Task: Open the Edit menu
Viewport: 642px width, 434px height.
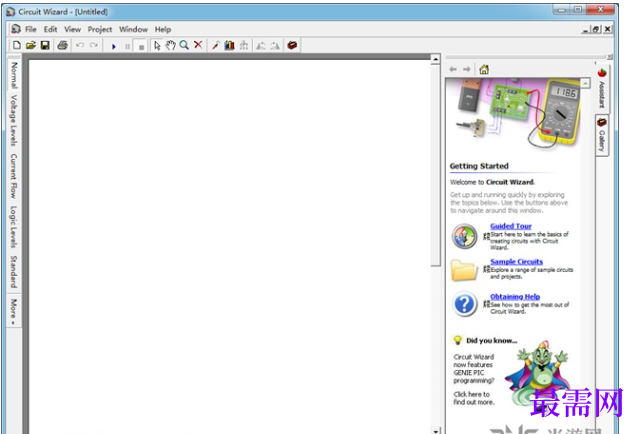Action: [x=51, y=29]
